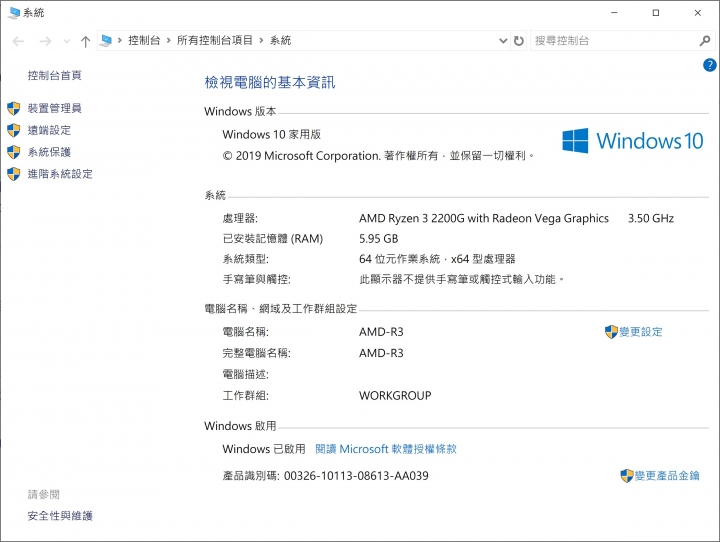Click 檢視電腦的基本資訊 heading
720x542 pixels.
[270, 82]
